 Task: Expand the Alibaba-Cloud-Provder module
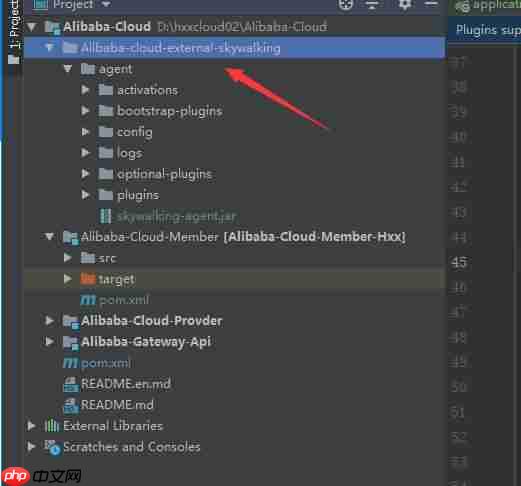pos(49,321)
